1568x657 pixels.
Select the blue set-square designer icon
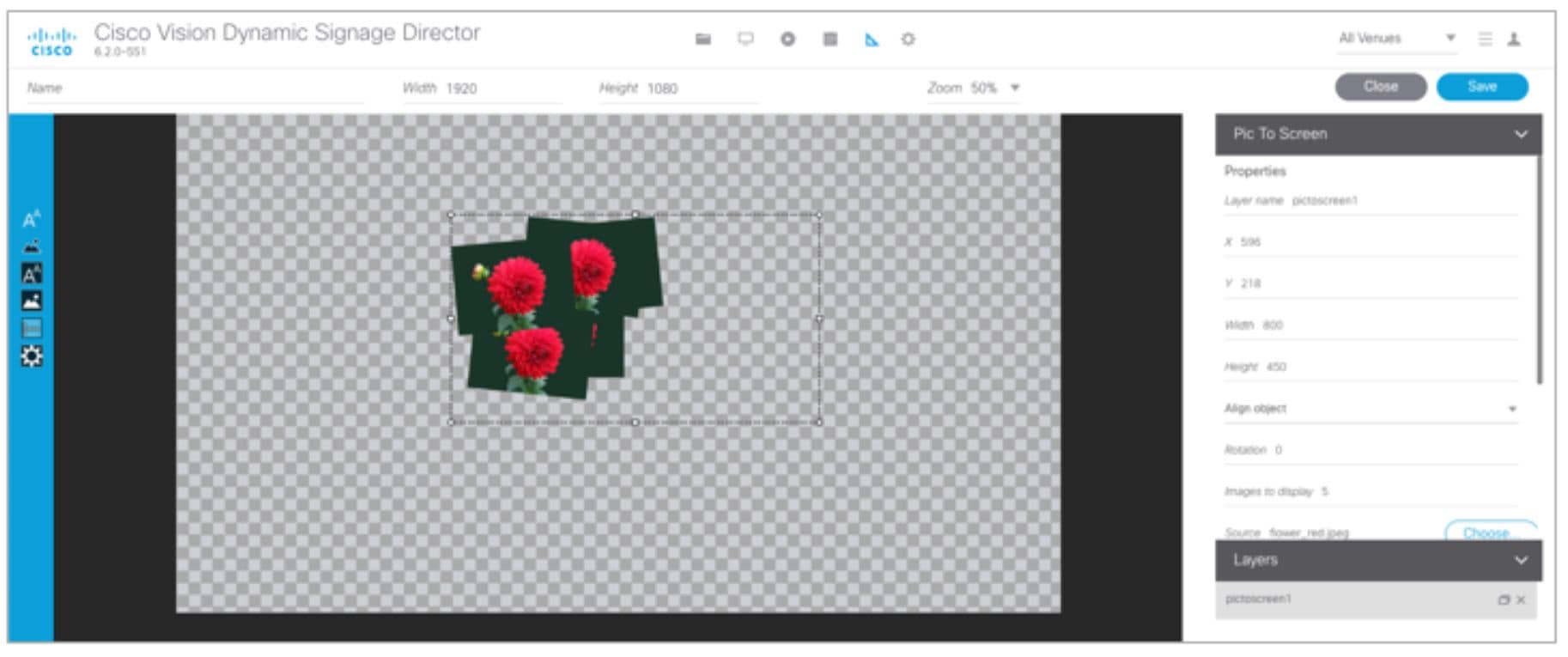tap(872, 39)
